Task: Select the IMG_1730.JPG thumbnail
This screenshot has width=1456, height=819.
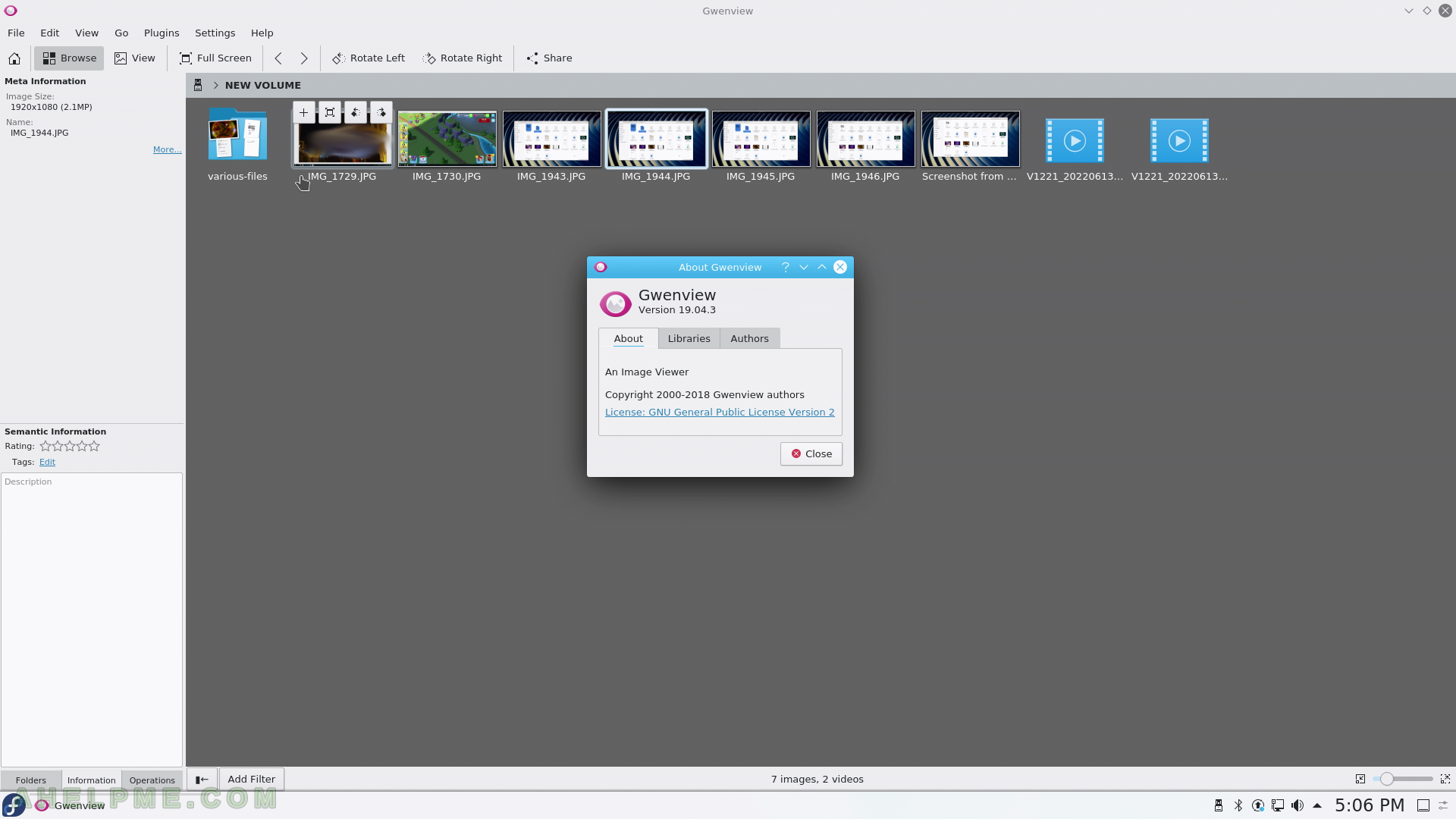Action: [447, 140]
